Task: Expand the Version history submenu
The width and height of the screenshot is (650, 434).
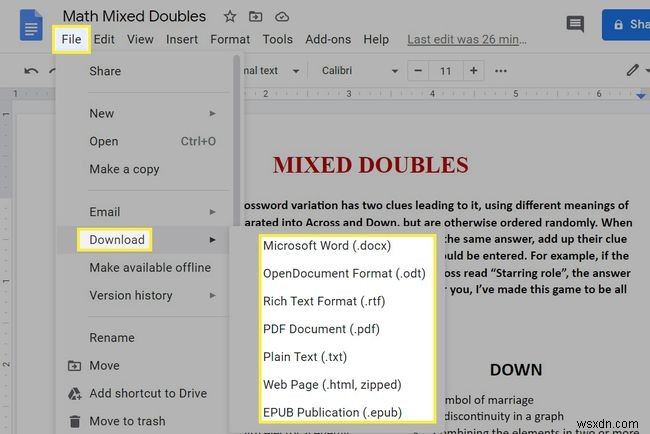Action: (x=143, y=295)
